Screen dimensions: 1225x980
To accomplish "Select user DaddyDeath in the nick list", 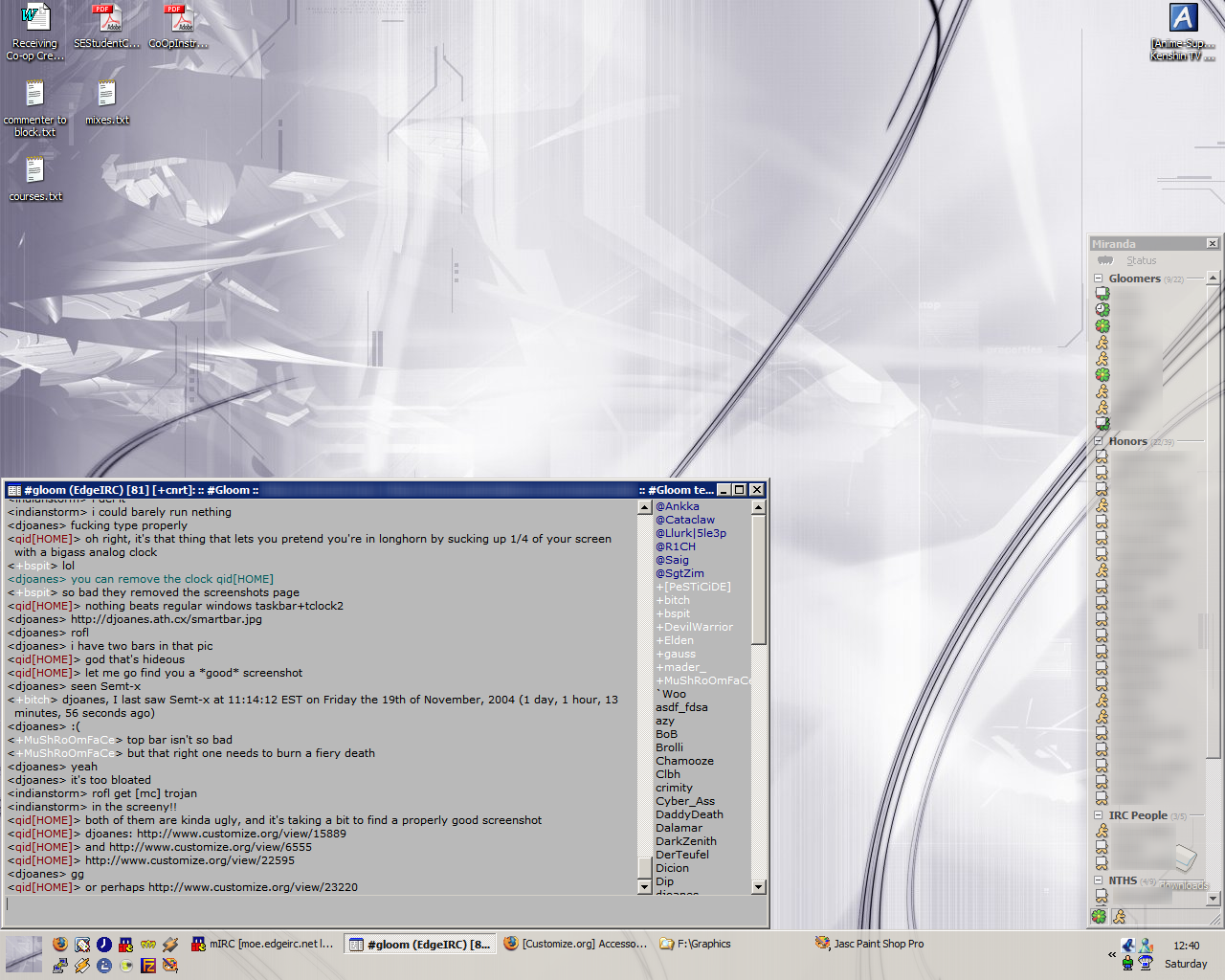I will click(689, 814).
